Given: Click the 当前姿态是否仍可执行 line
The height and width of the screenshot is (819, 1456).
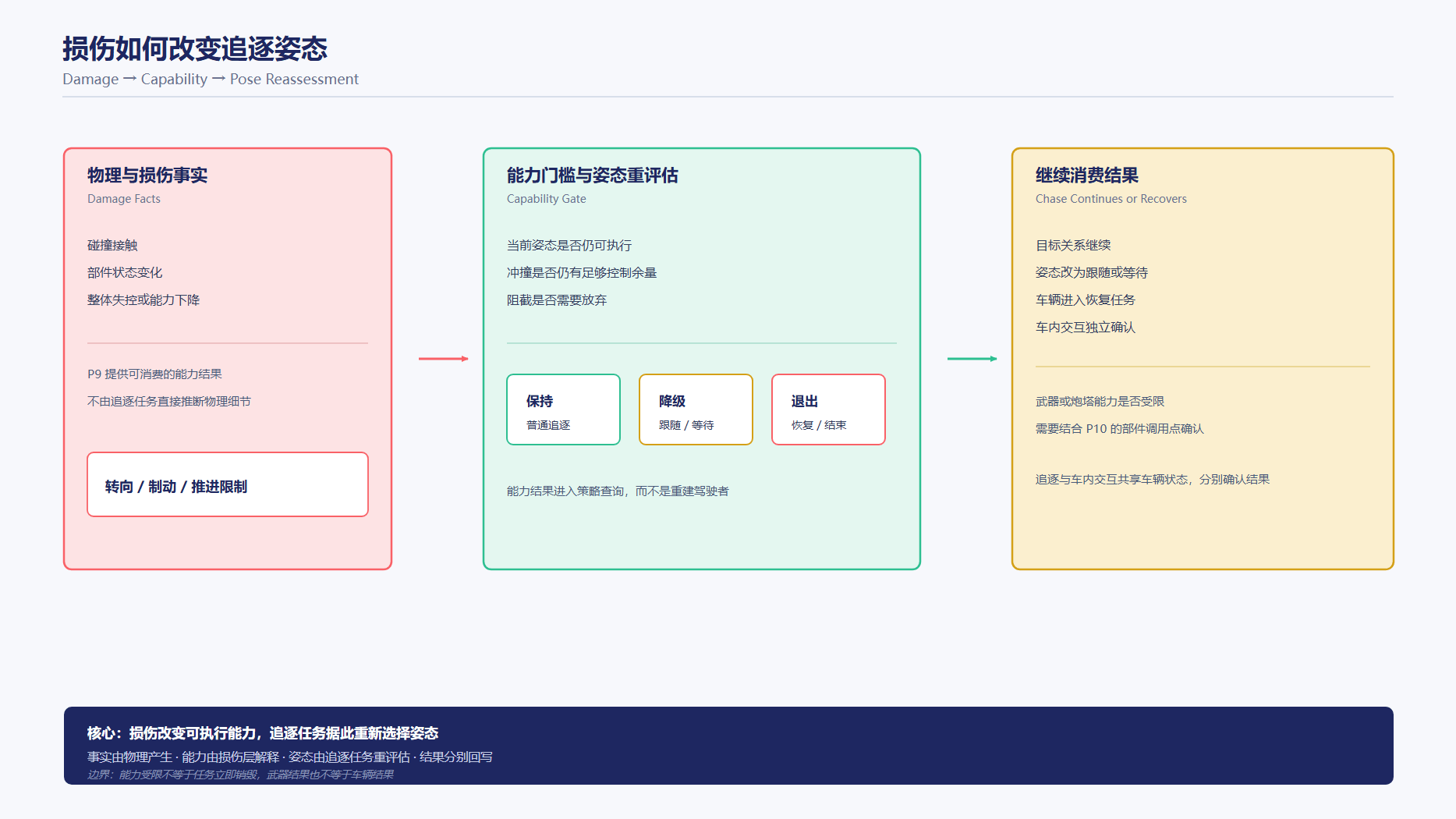Looking at the screenshot, I should click(x=569, y=245).
